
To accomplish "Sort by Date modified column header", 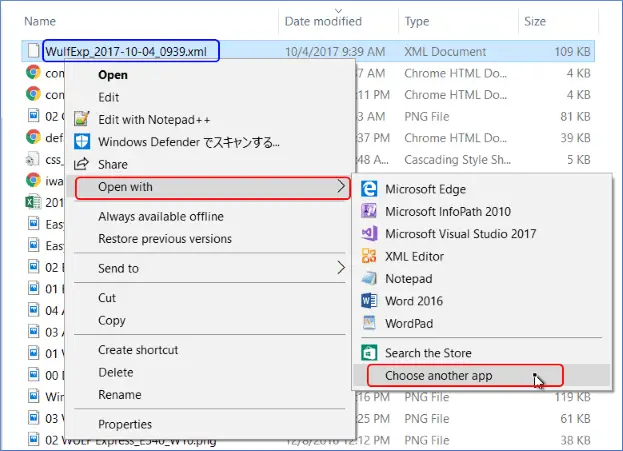I will 323,21.
